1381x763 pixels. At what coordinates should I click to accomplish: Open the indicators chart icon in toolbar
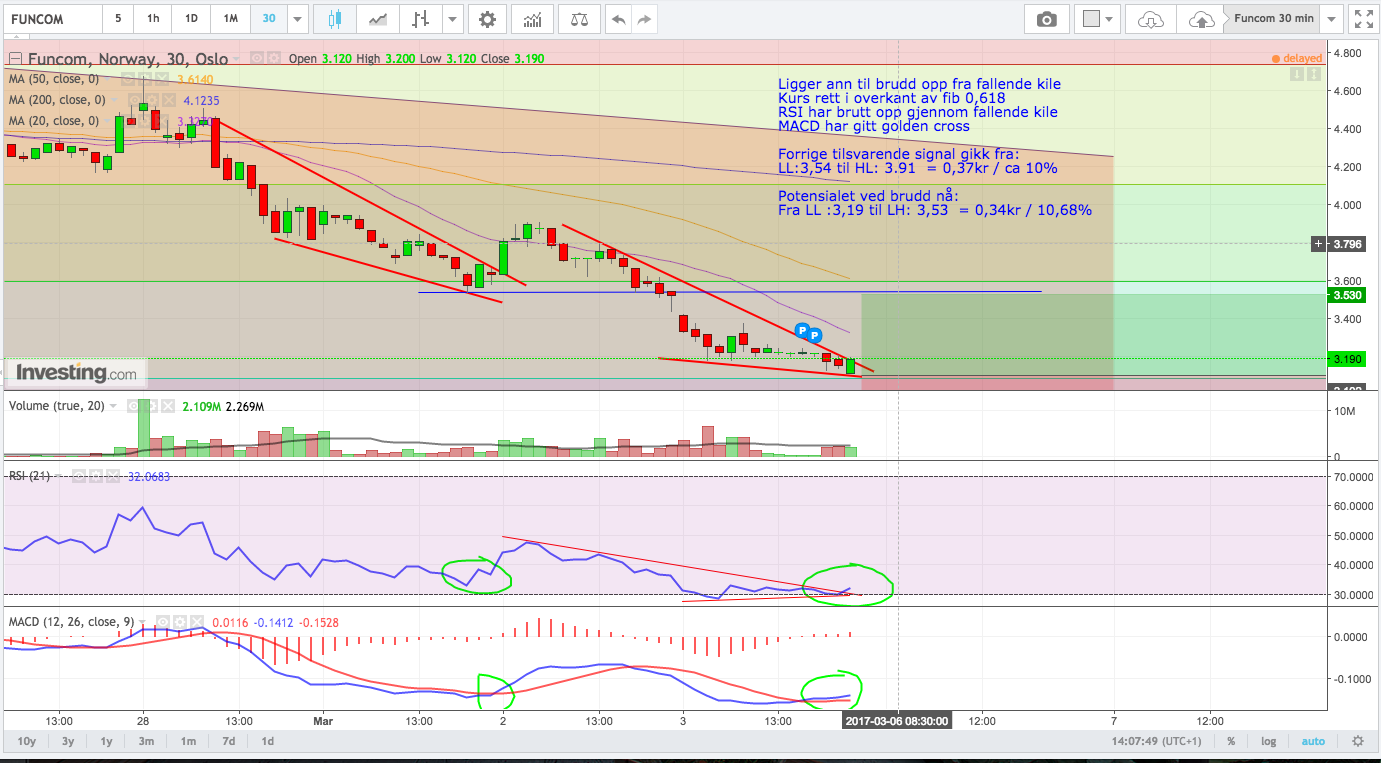[x=533, y=19]
